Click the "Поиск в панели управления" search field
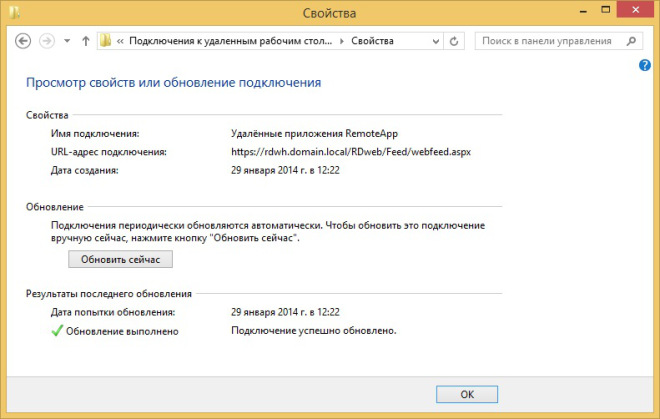The image size is (660, 419). pyautogui.click(x=548, y=42)
